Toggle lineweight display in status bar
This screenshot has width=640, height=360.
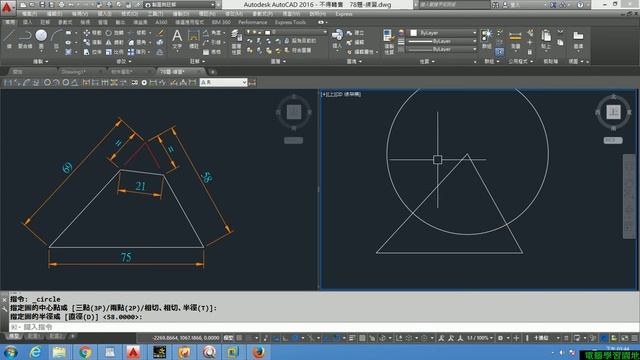[352, 338]
